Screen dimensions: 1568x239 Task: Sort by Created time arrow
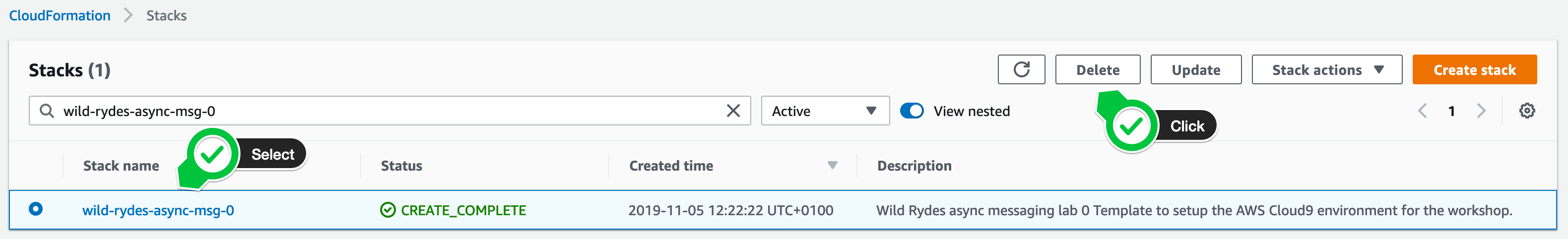click(x=832, y=166)
